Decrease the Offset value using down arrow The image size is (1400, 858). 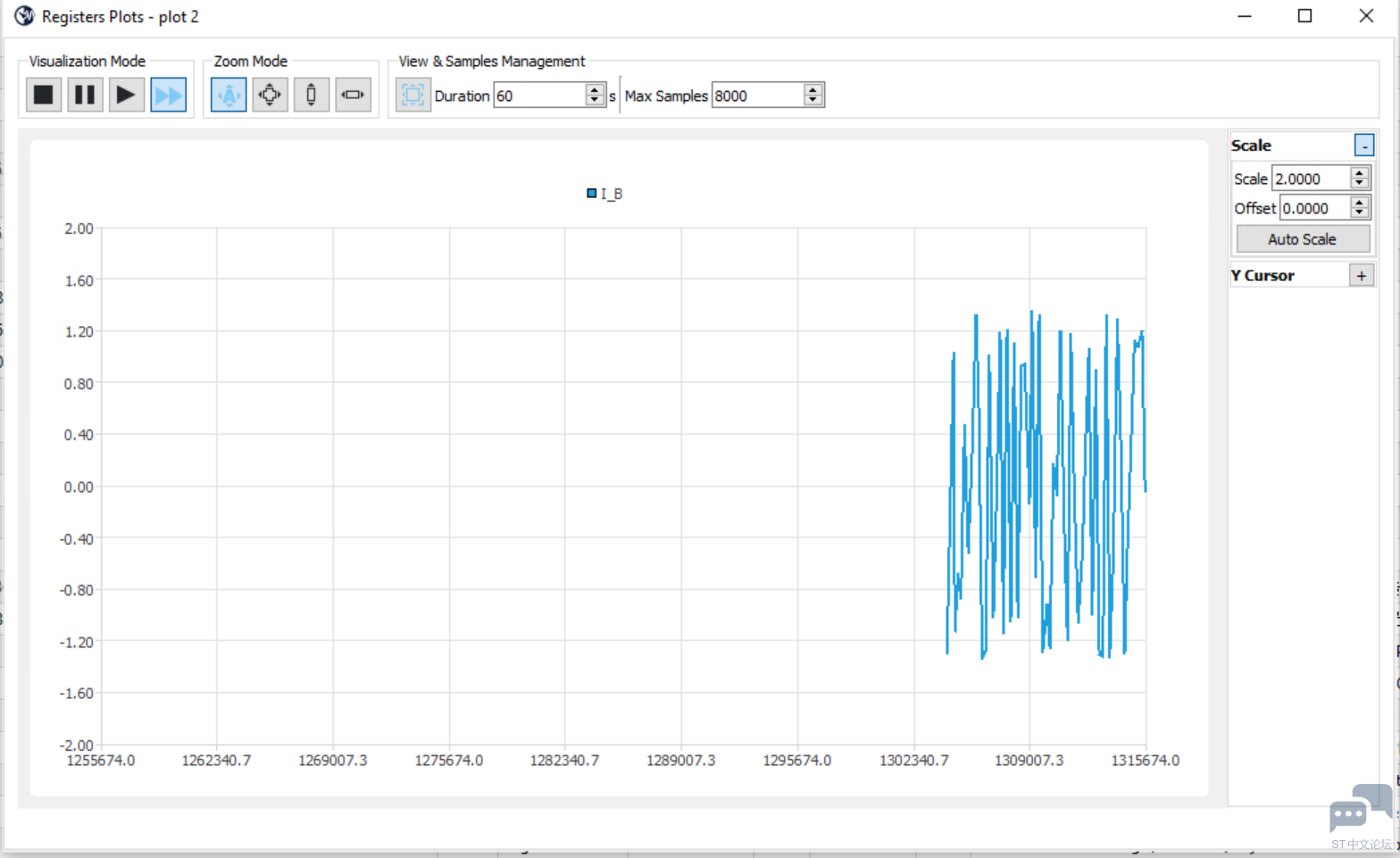[x=1359, y=213]
